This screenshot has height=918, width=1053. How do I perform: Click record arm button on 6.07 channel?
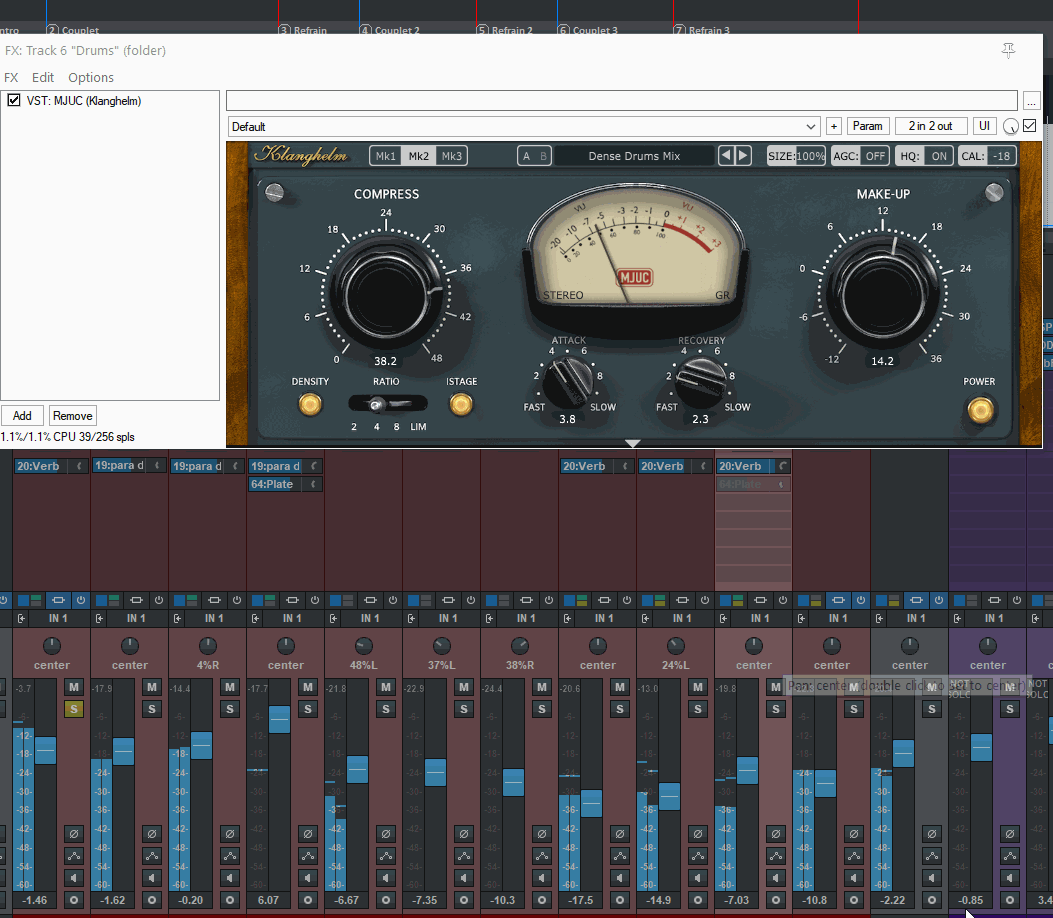[x=307, y=900]
